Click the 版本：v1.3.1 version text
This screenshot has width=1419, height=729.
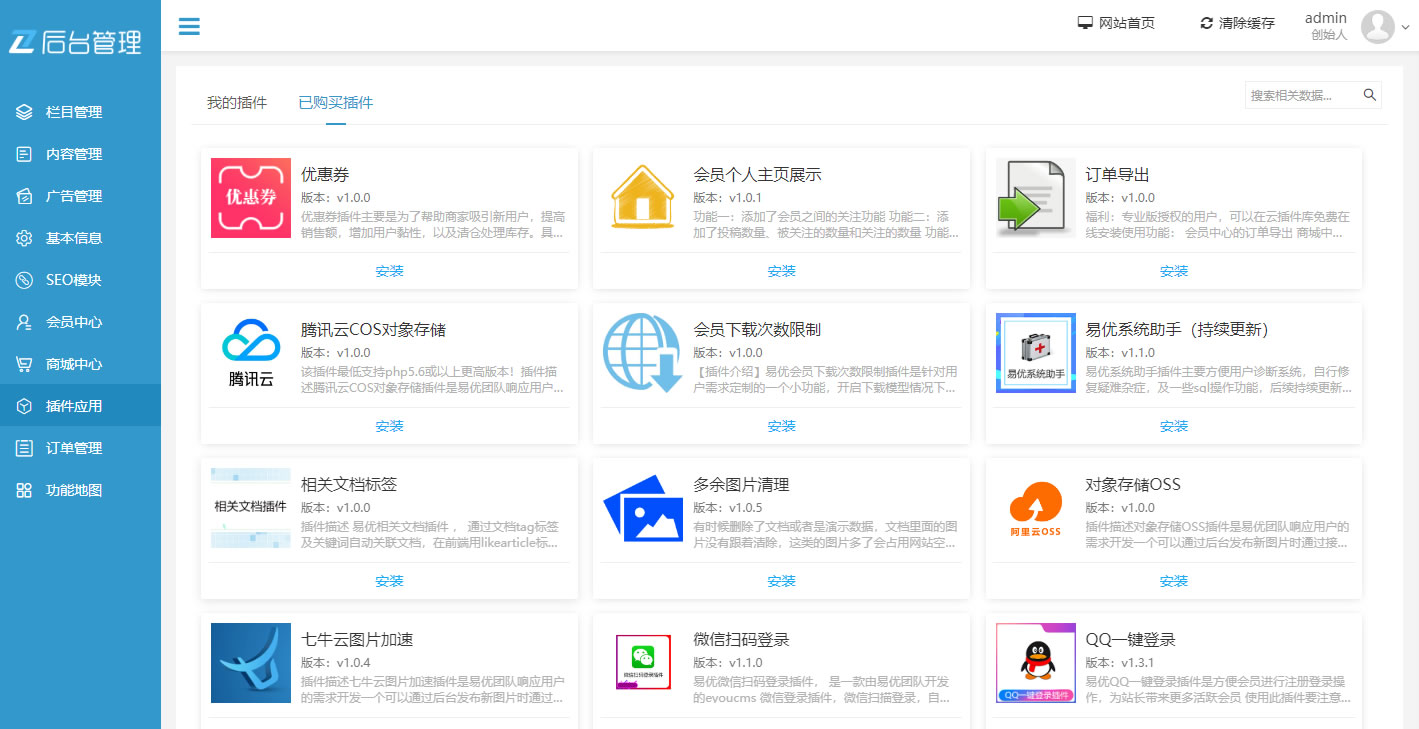coord(1120,663)
